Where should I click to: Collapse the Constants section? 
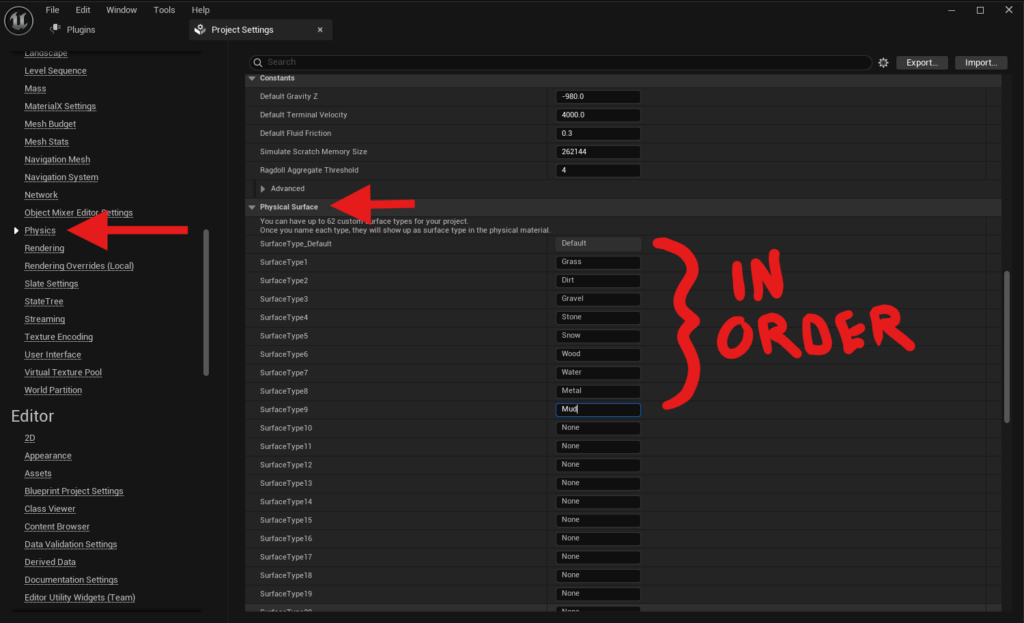point(252,78)
